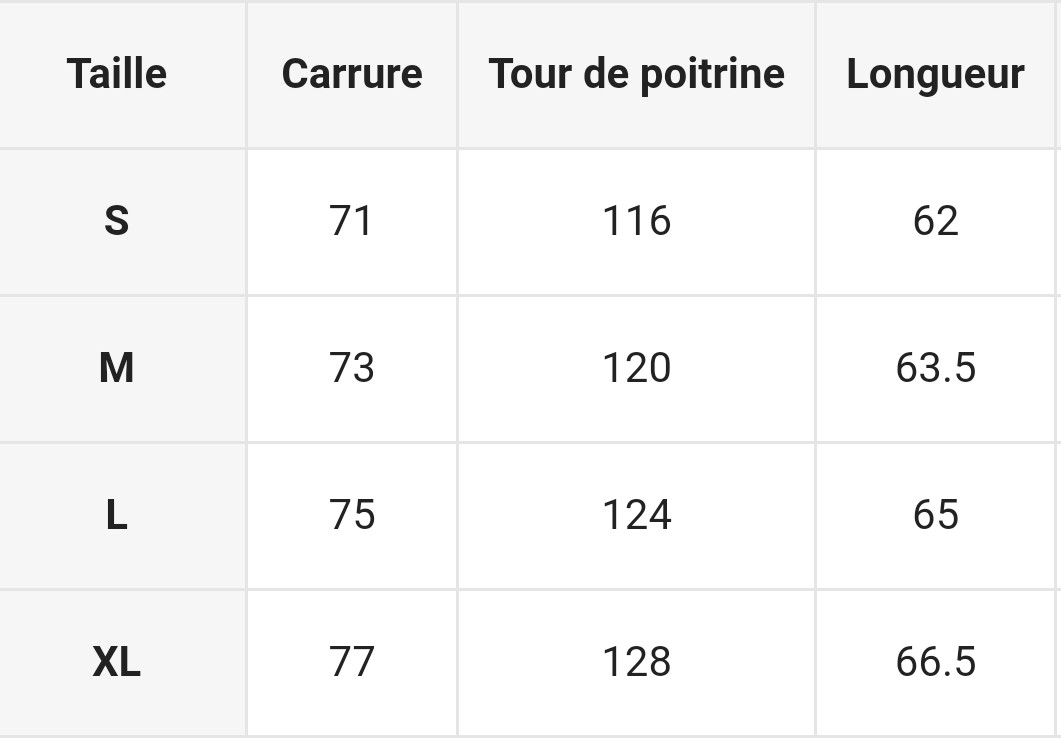
Task: Click length value 63.5
Action: click(x=935, y=368)
